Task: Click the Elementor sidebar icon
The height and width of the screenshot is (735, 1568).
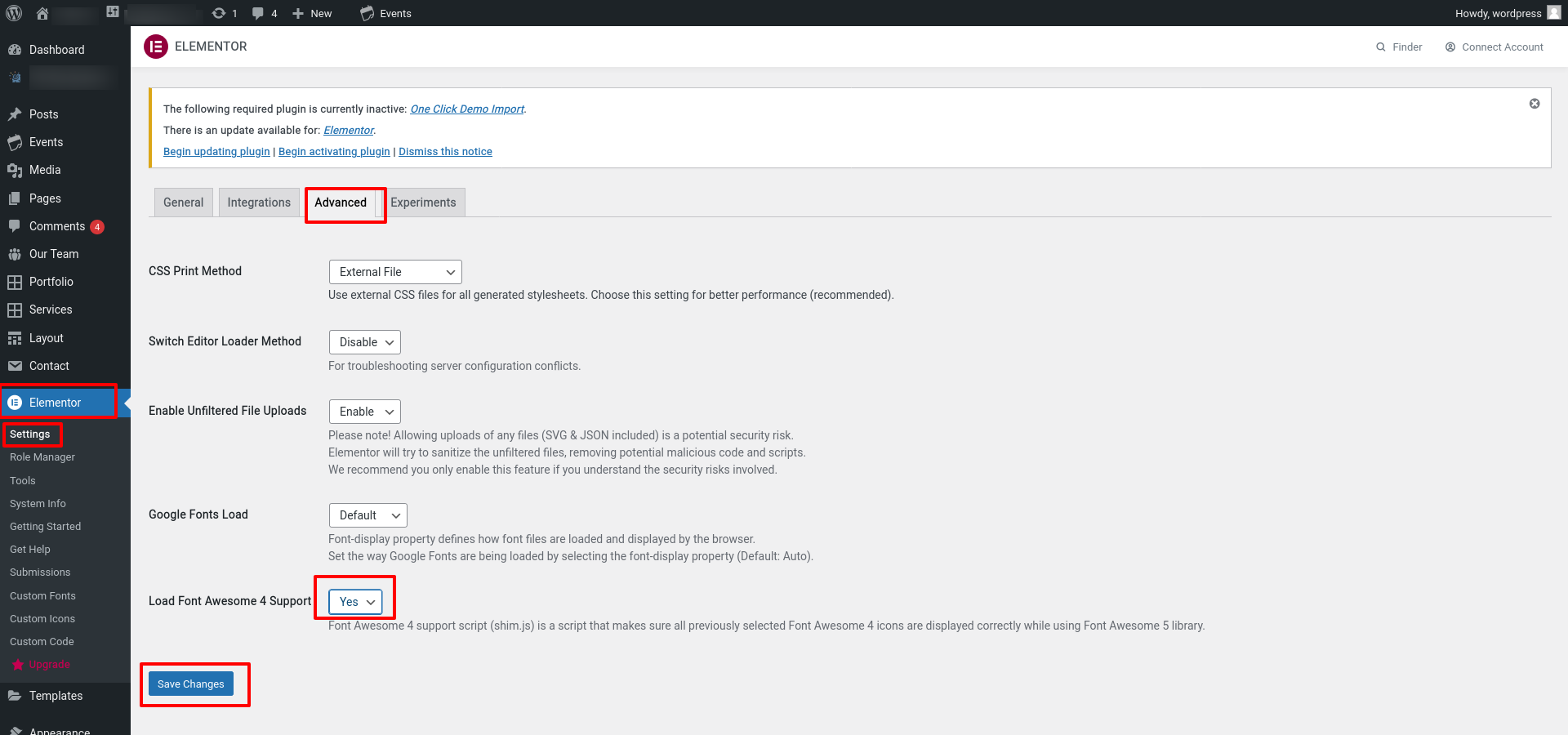Action: [15, 403]
